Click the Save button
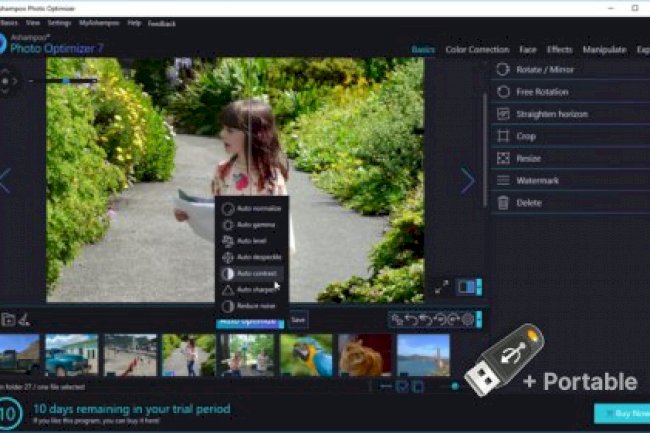The image size is (650, 433). click(298, 320)
